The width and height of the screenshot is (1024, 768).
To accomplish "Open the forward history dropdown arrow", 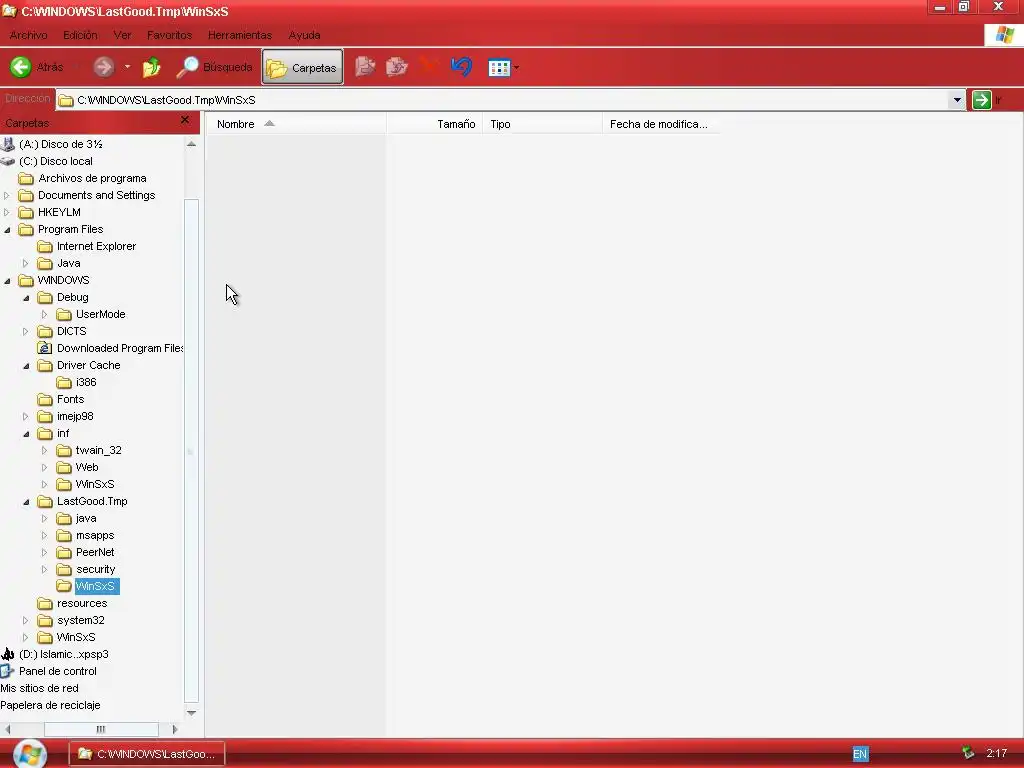I will coord(127,67).
